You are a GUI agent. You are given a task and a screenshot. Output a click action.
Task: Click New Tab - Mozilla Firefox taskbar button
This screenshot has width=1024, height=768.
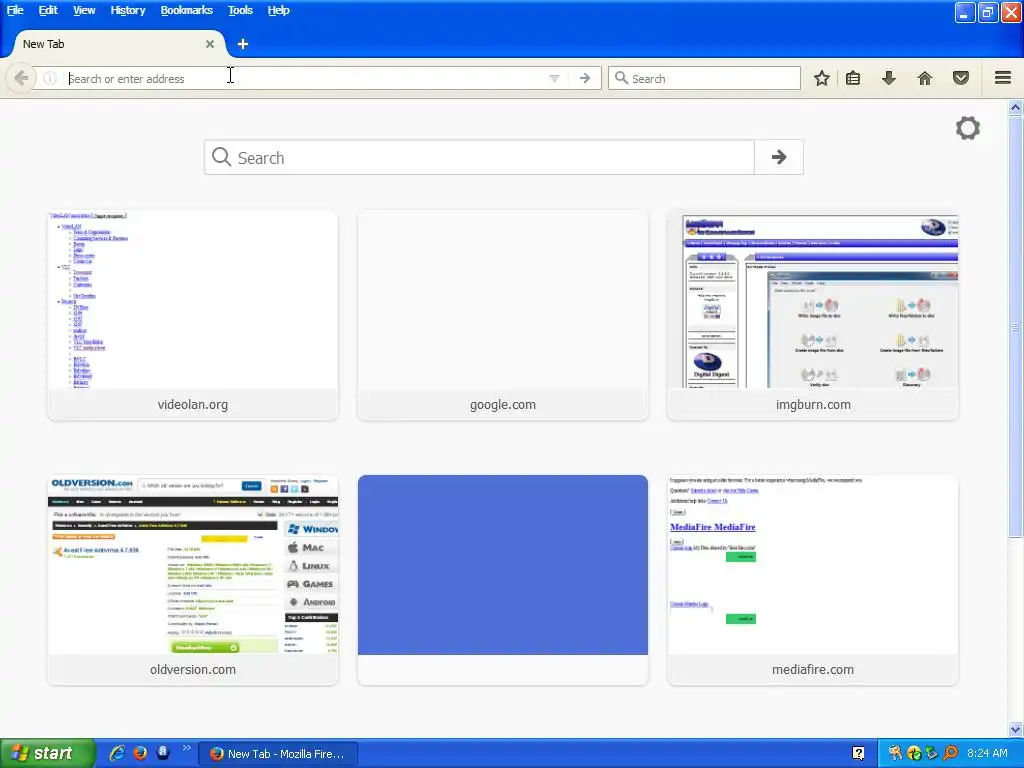tap(279, 754)
